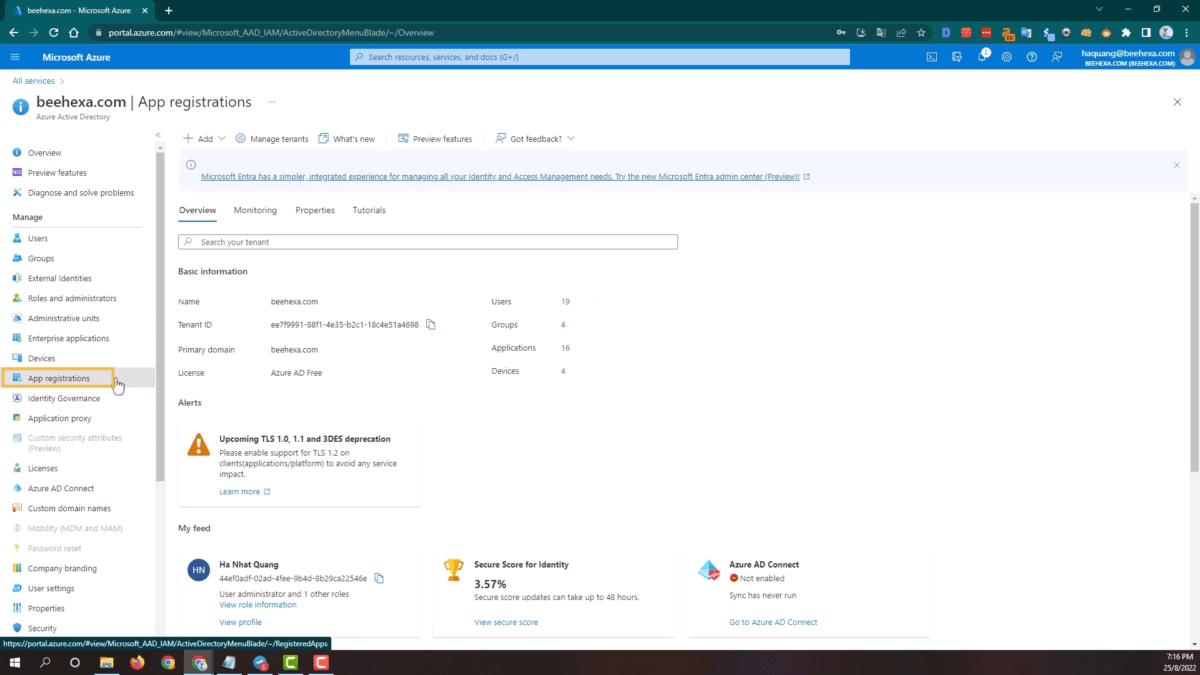
Task: Open the Azure portal settings gear
Action: [1007, 57]
